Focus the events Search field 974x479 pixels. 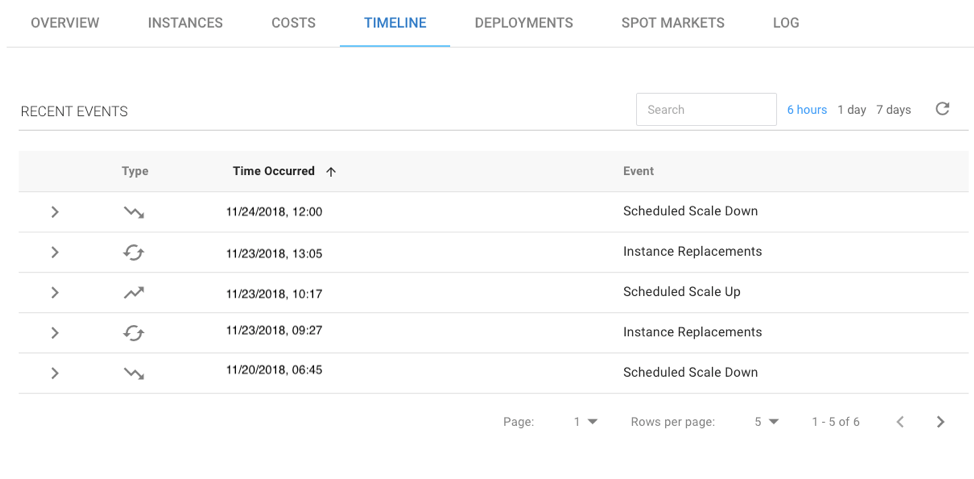(706, 109)
